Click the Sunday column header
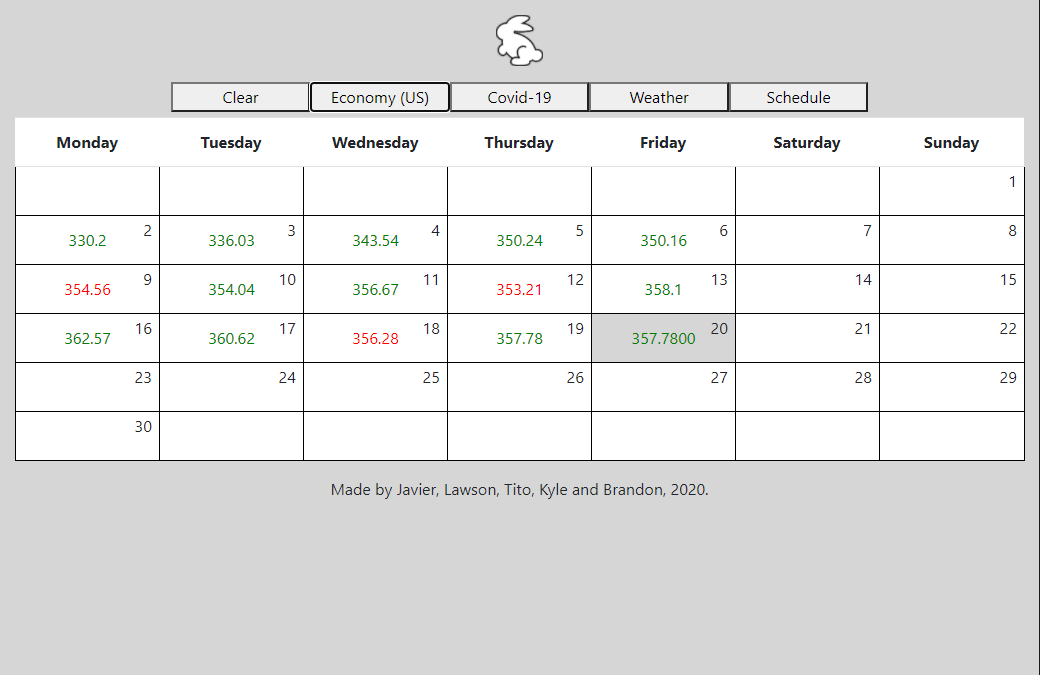 tap(951, 142)
